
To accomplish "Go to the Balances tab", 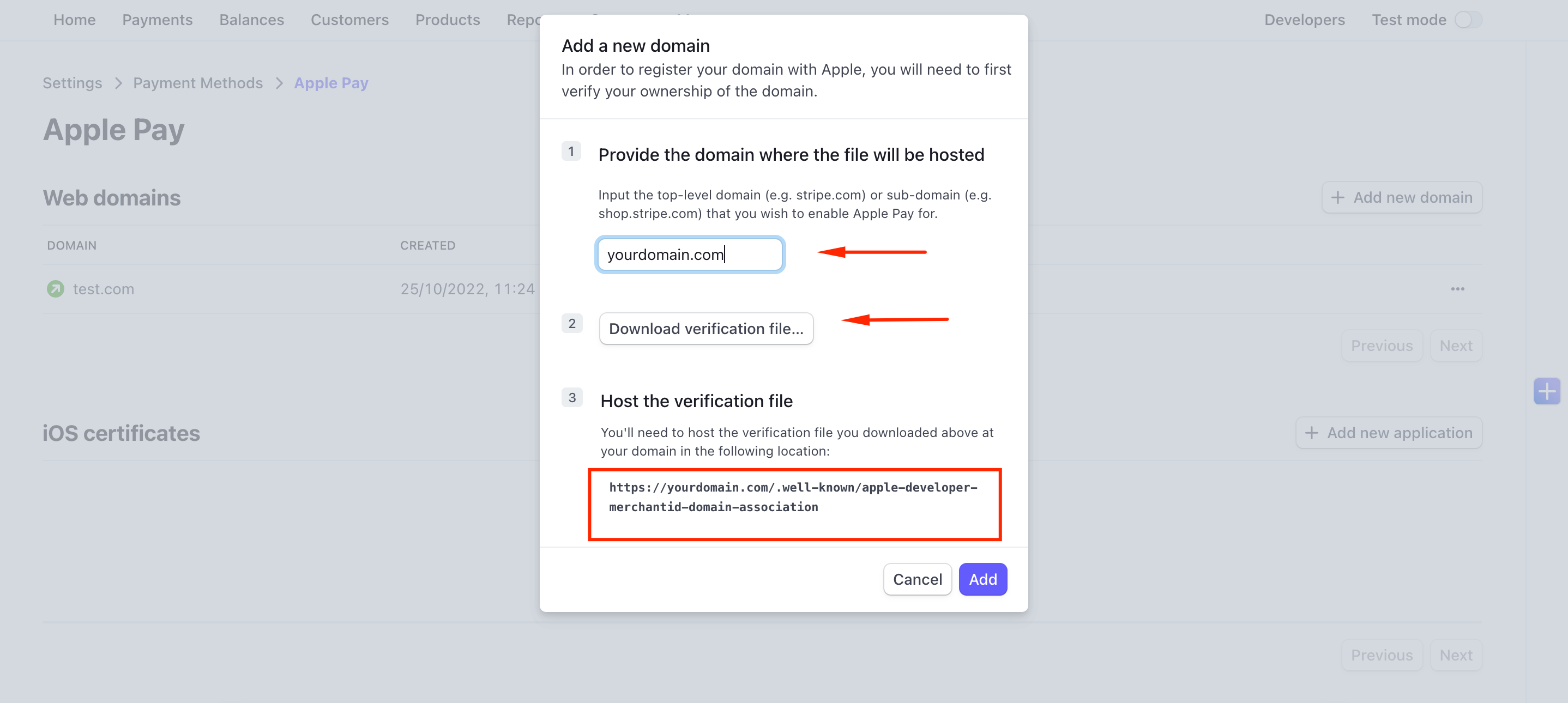I will pyautogui.click(x=251, y=20).
